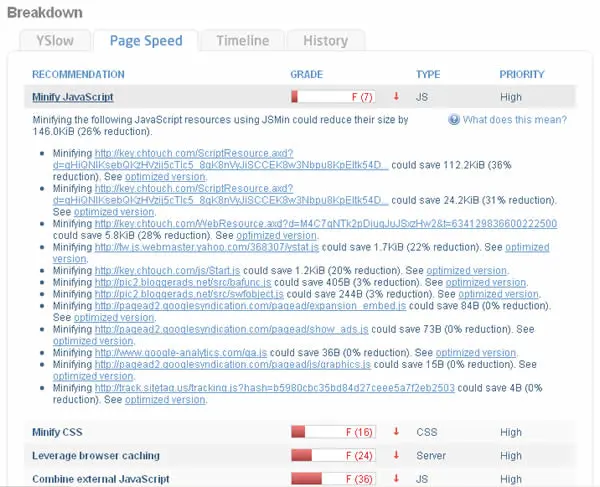
Task: Switch to the YSlow tab
Action: point(55,41)
